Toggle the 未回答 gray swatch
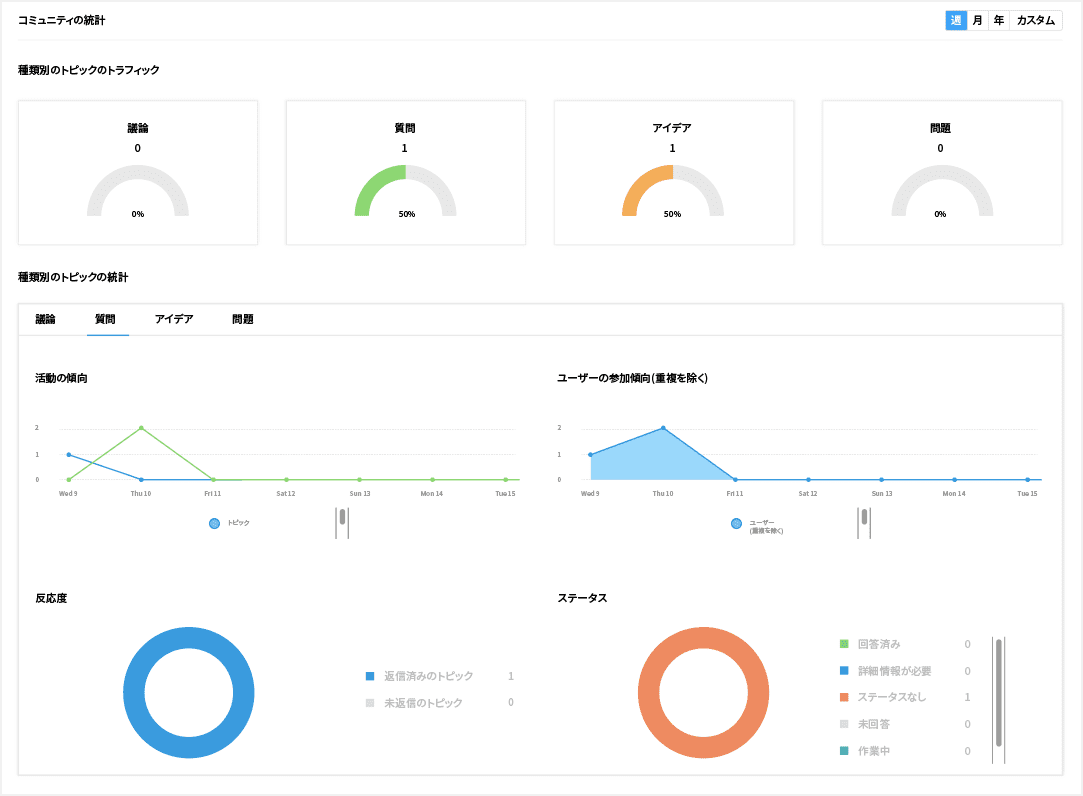1083x796 pixels. (844, 724)
